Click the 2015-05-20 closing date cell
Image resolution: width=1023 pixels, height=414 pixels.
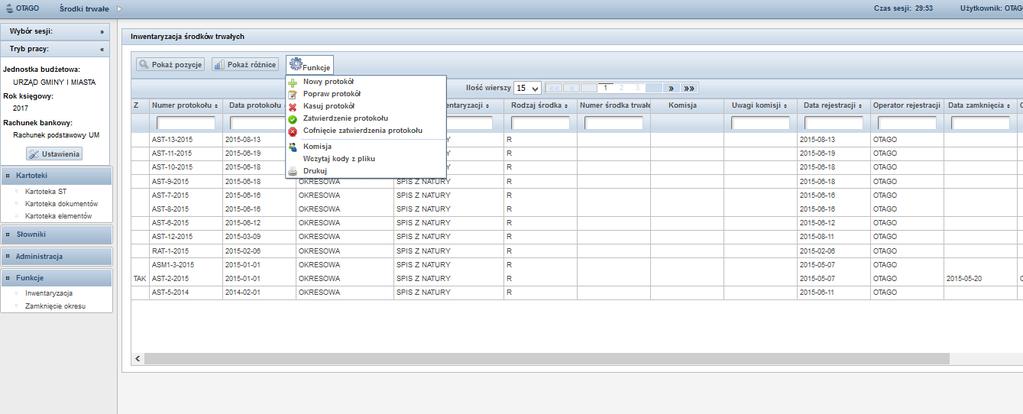click(x=981, y=278)
